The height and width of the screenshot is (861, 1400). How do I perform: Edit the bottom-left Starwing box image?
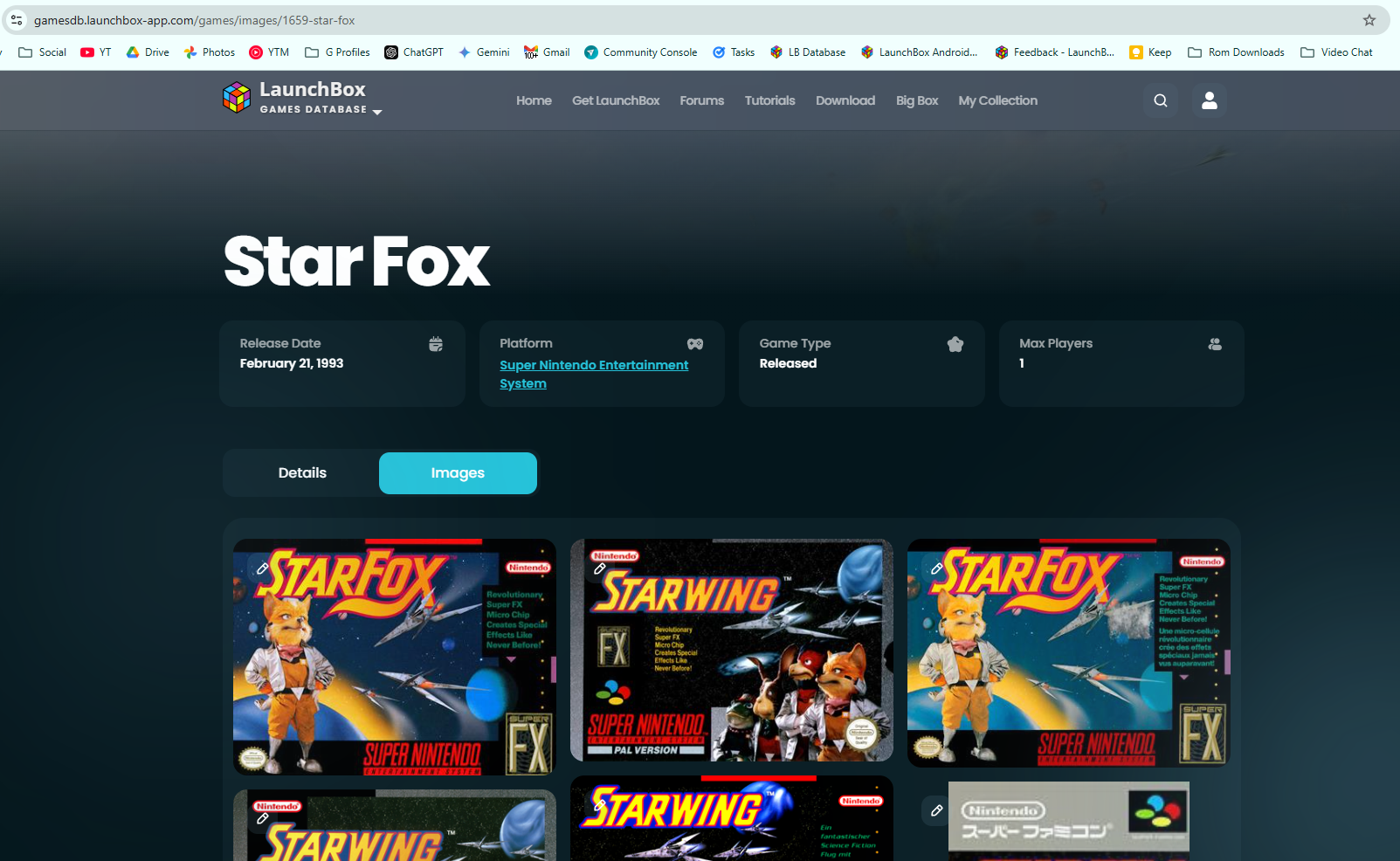(262, 818)
